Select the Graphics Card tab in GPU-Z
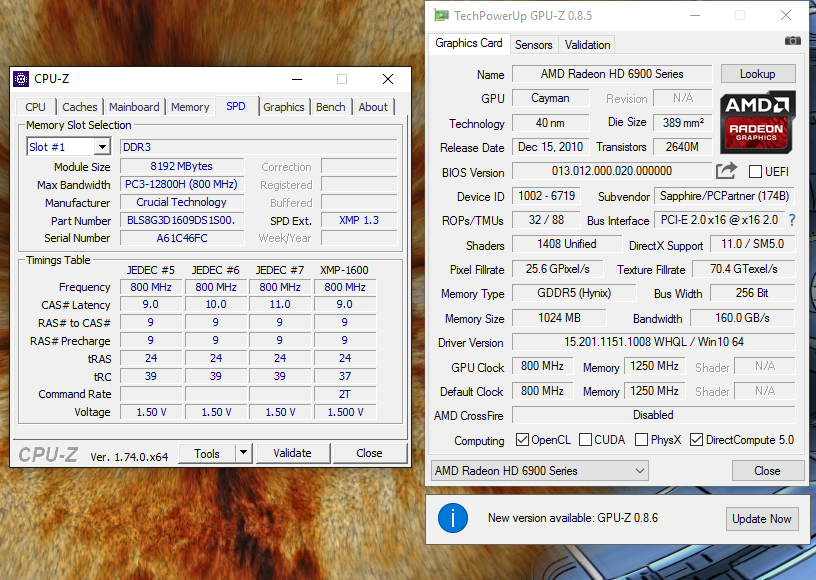 click(469, 43)
